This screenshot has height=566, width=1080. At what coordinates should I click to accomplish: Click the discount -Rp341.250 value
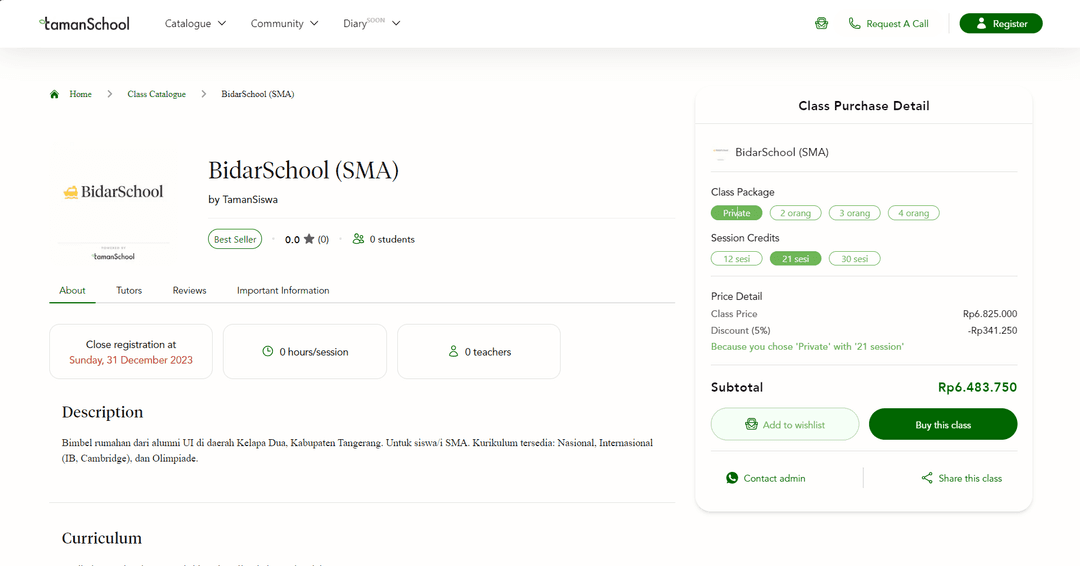pos(993,331)
